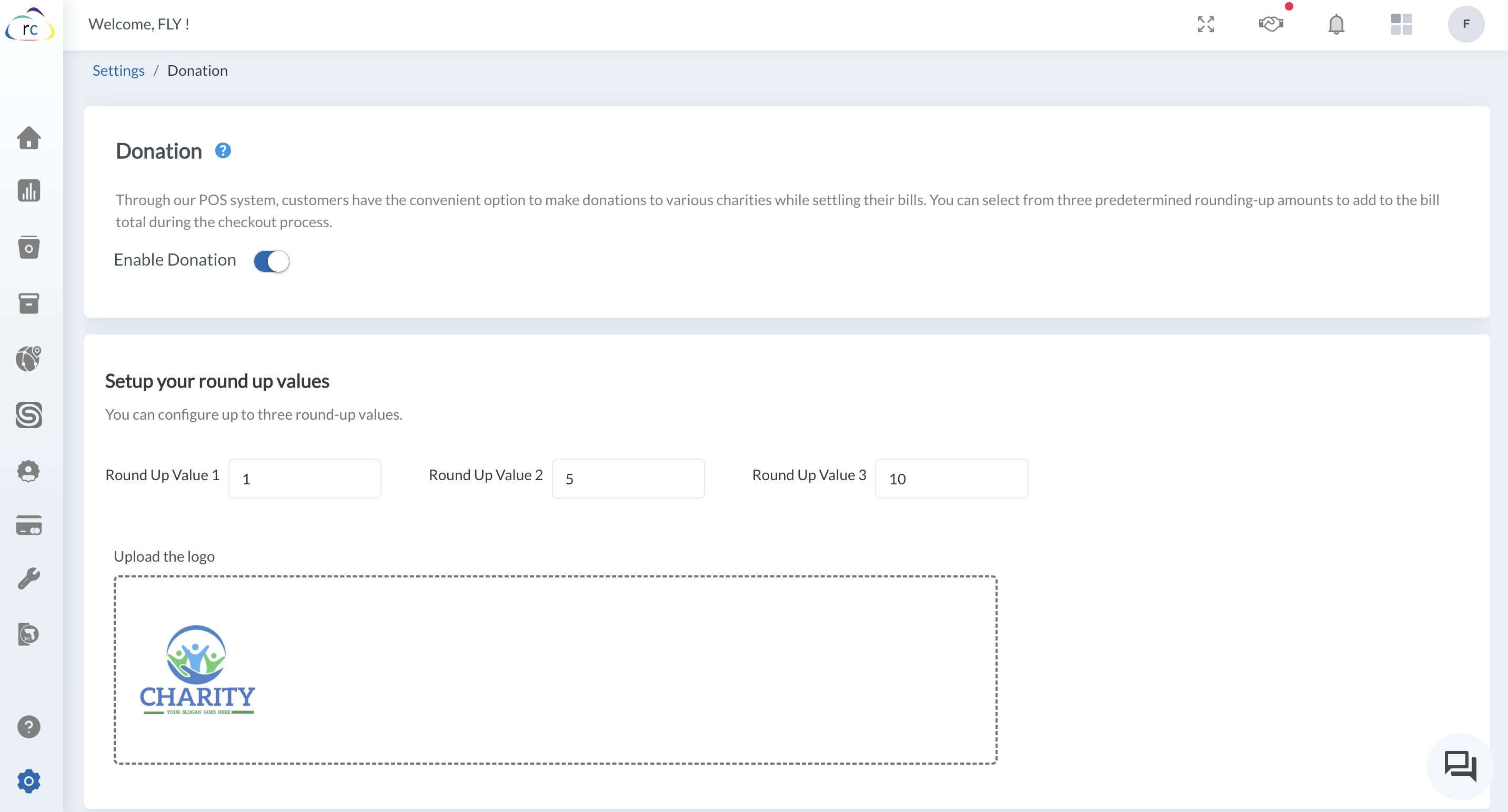Click the blue settings gear icon
This screenshot has width=1508, height=812.
29,781
